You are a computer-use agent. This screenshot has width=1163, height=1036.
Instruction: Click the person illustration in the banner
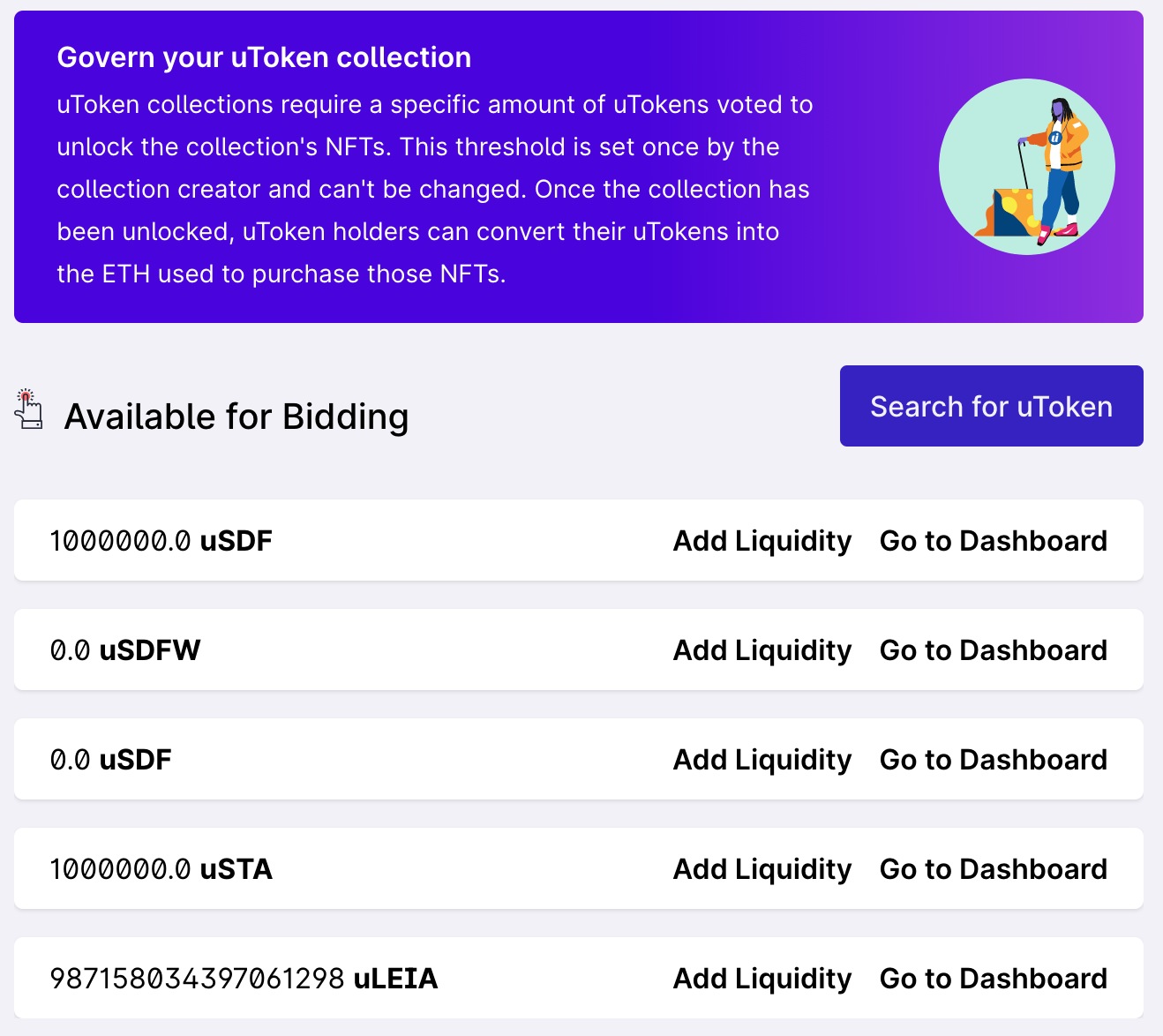click(x=1027, y=167)
